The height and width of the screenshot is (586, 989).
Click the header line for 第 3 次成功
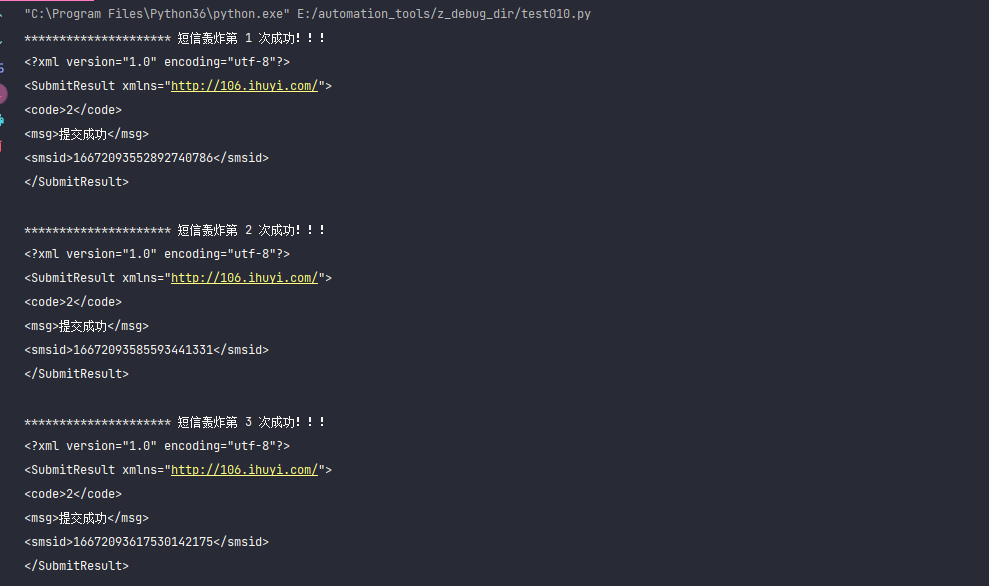(175, 422)
